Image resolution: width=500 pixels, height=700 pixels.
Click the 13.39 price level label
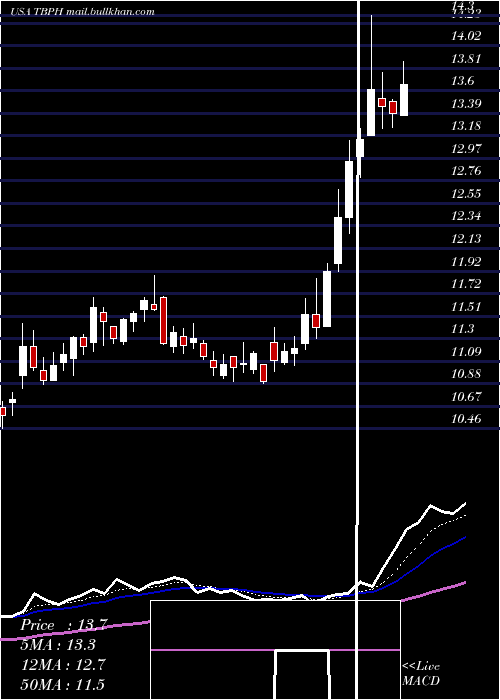point(466,104)
